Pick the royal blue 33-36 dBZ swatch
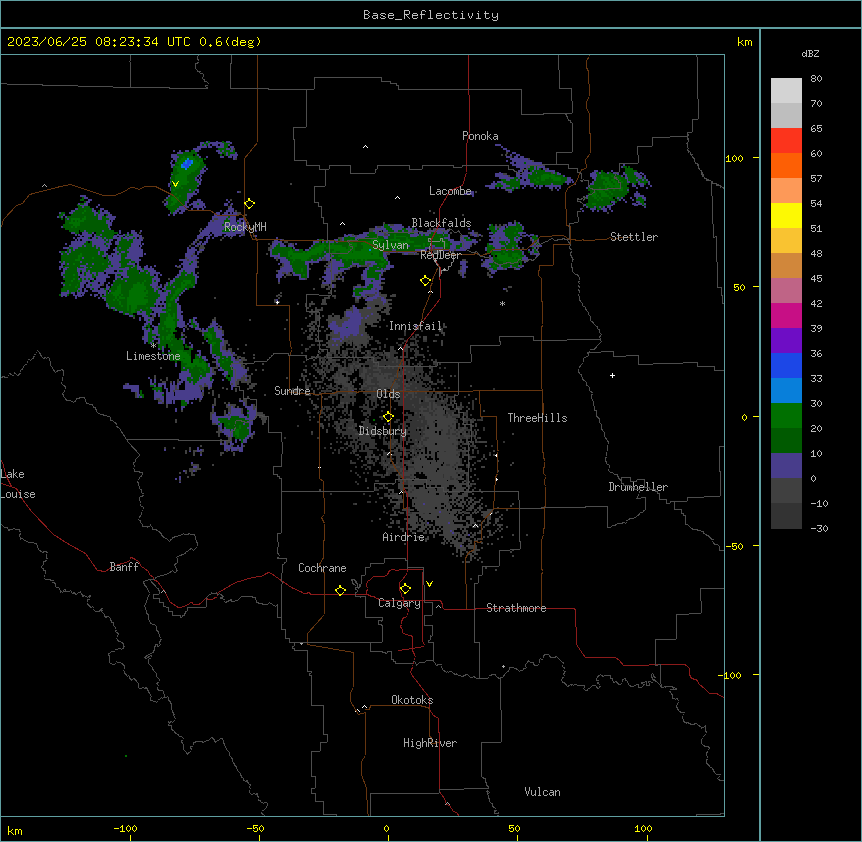This screenshot has height=842, width=862. point(786,365)
